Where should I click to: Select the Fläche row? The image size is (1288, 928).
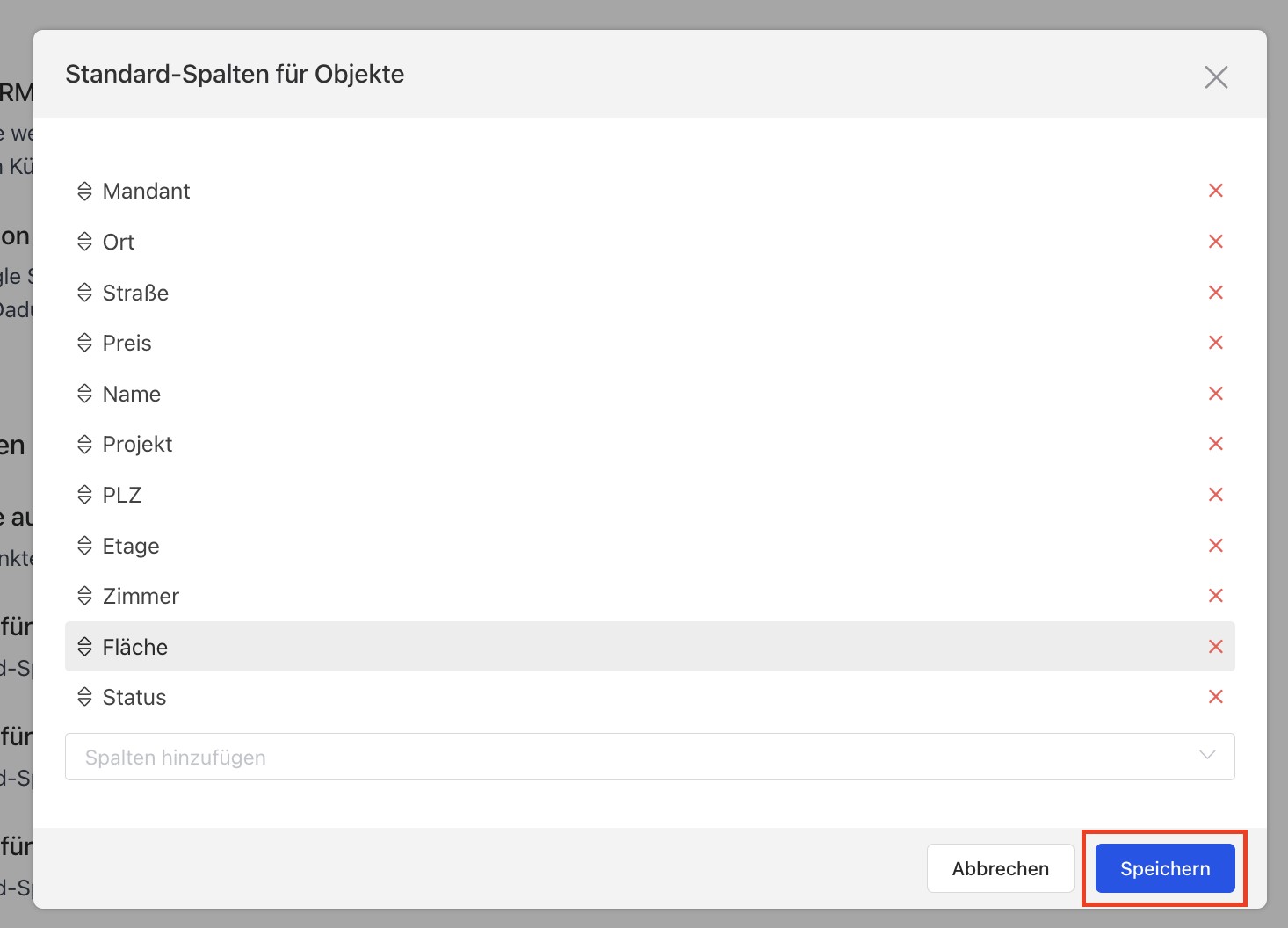pyautogui.click(x=650, y=647)
